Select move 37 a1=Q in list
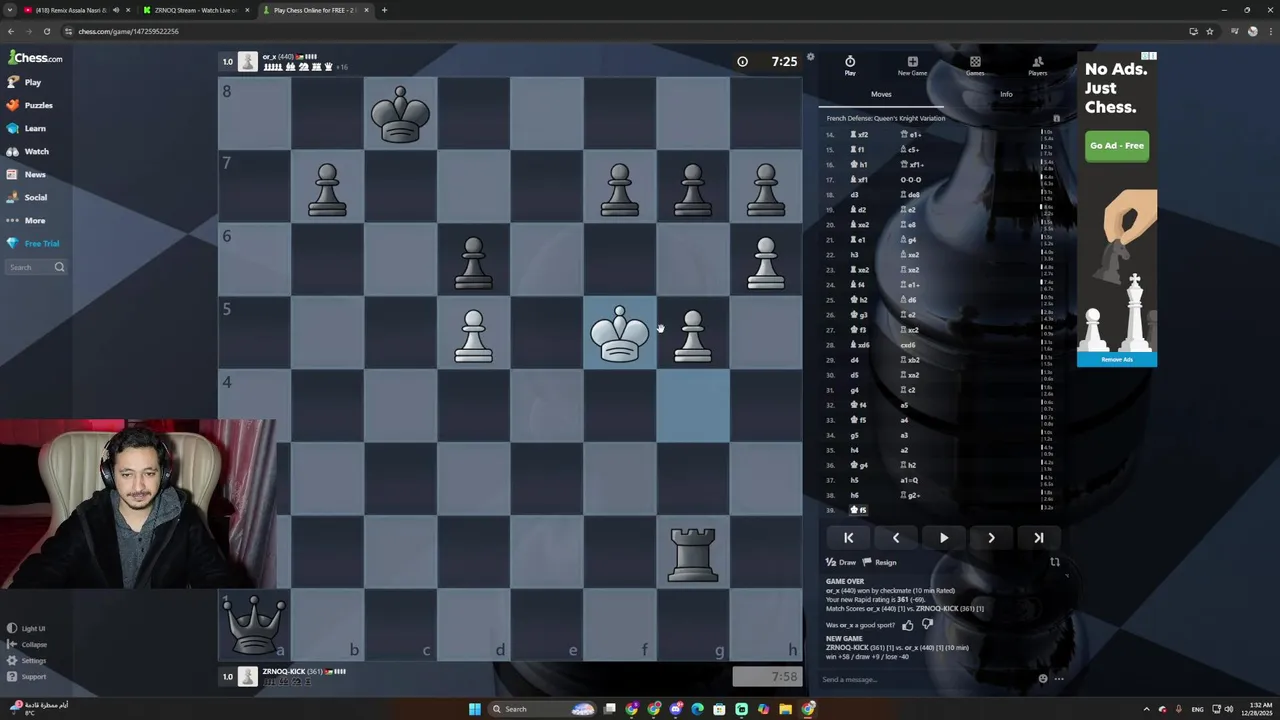Viewport: 1280px width, 720px height. (909, 480)
